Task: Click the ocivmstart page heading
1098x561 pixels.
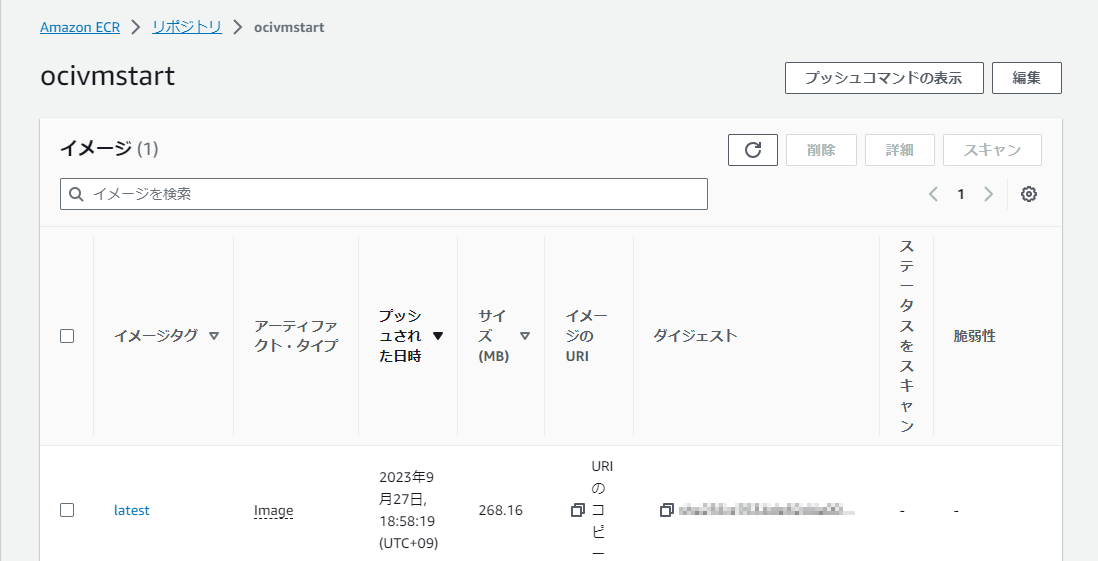Action: [108, 76]
